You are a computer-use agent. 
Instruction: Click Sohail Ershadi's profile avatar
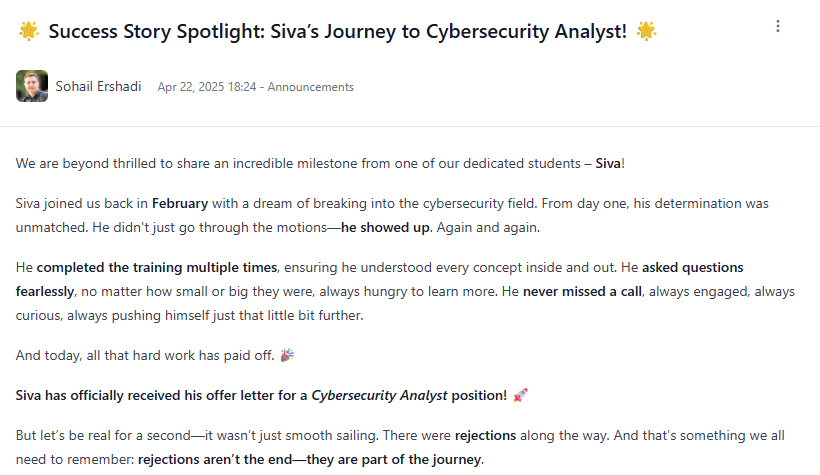32,86
